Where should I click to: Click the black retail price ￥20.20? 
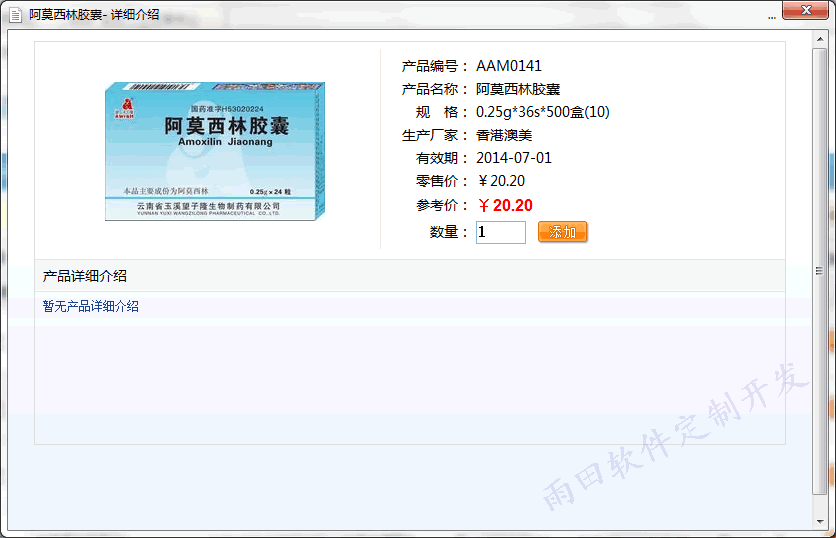tap(501, 181)
